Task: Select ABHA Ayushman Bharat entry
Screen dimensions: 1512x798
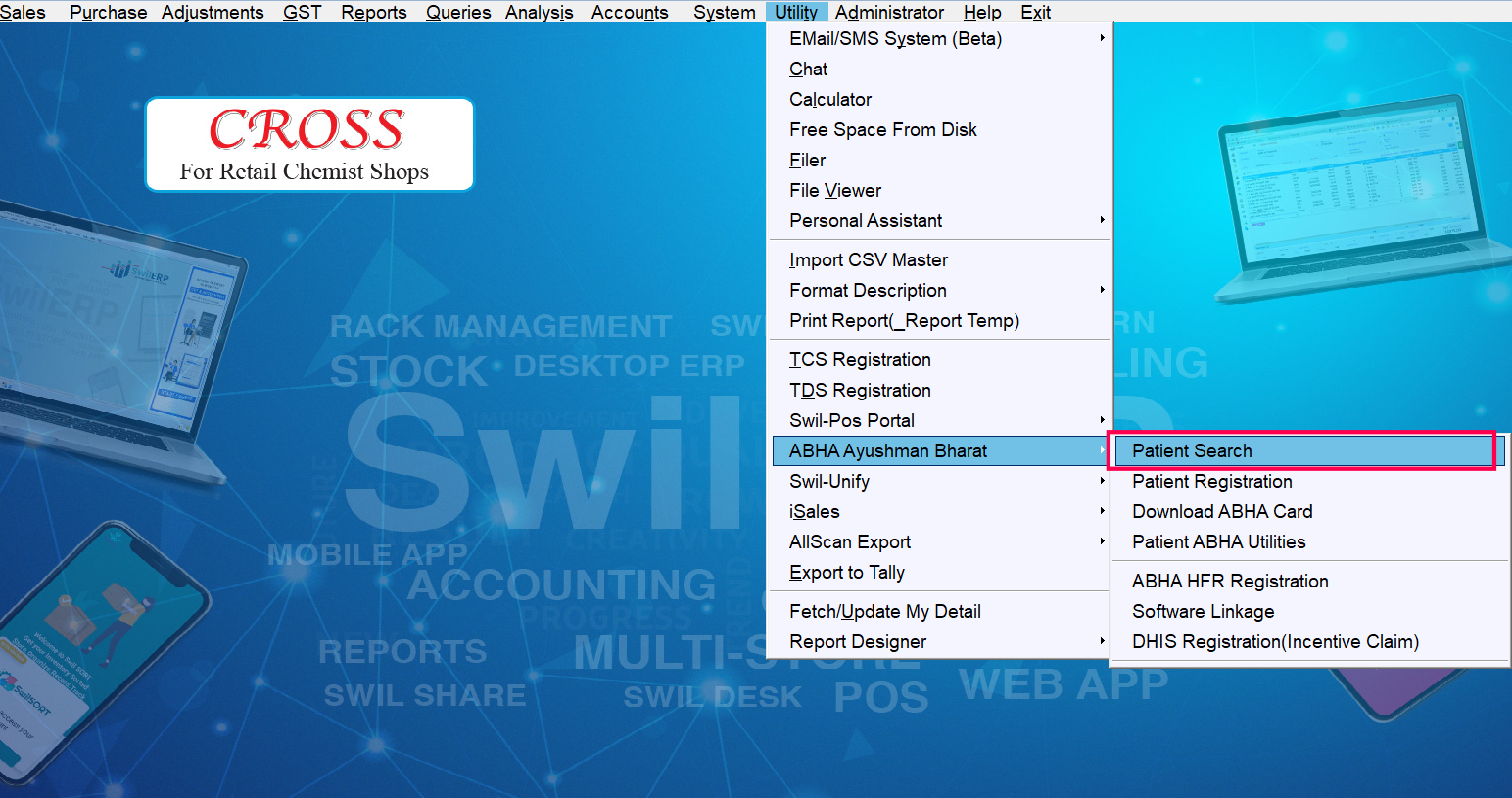Action: point(940,450)
